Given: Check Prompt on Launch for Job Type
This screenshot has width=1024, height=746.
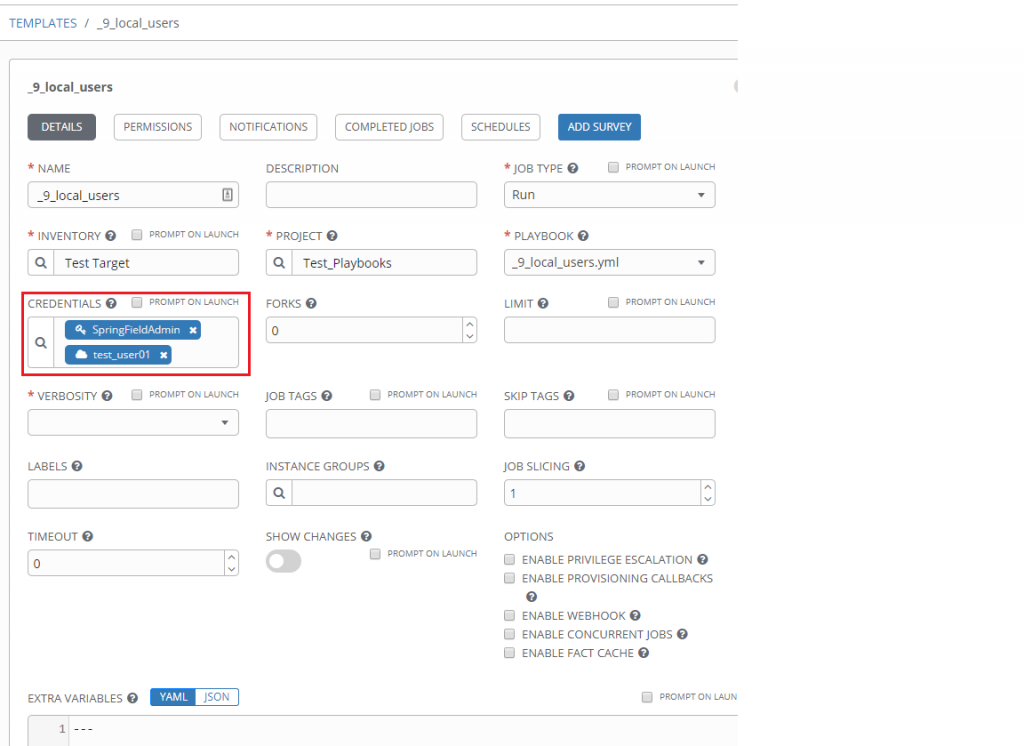Looking at the screenshot, I should coord(613,167).
